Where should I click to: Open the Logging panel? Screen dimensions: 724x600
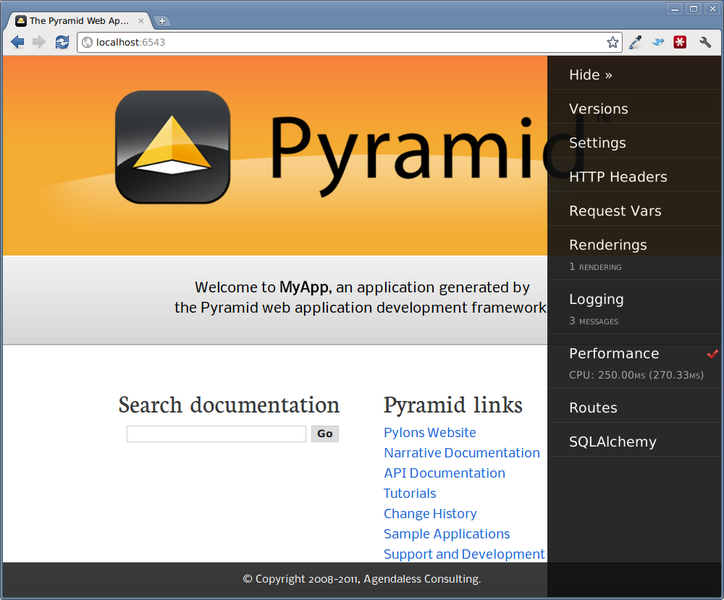click(x=596, y=299)
